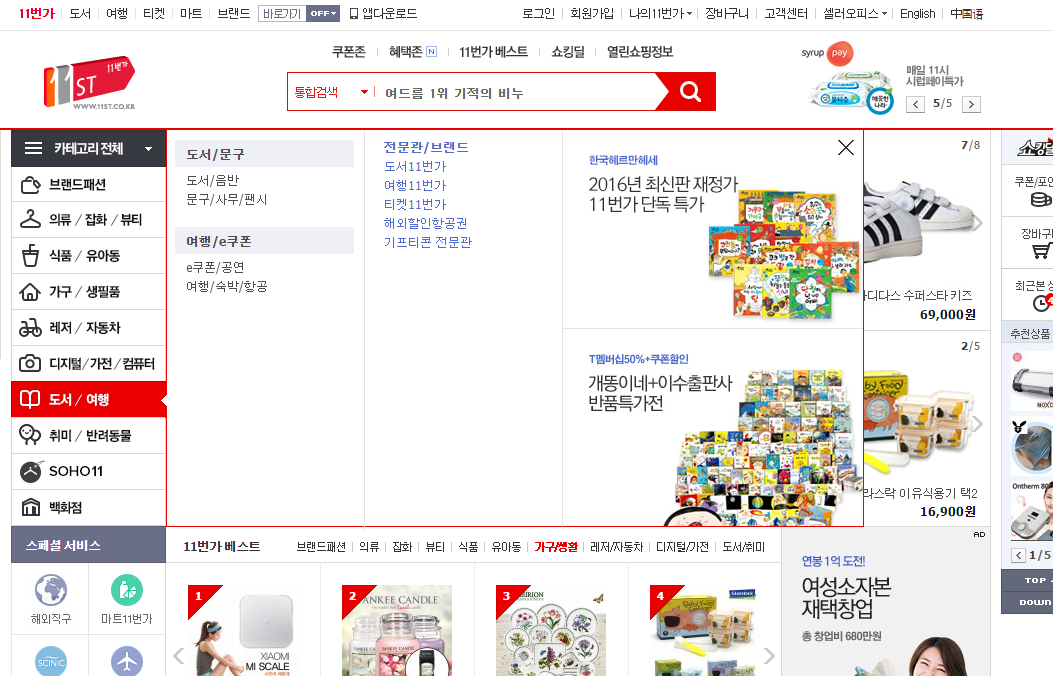The width and height of the screenshot is (1053, 676).
Task: Click the bicycle icon for 레저/자동차
Action: [30, 328]
